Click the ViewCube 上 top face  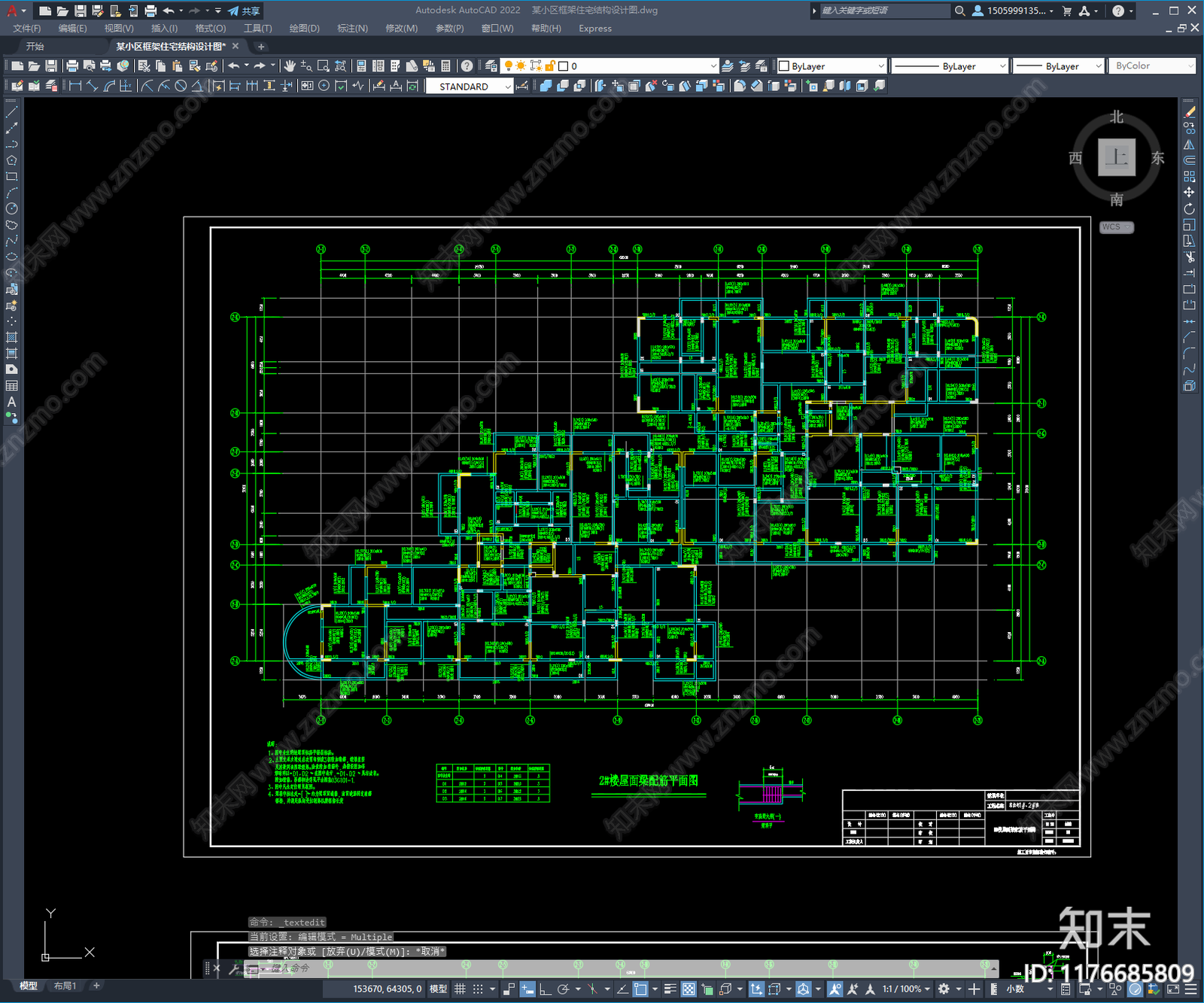tap(1116, 157)
